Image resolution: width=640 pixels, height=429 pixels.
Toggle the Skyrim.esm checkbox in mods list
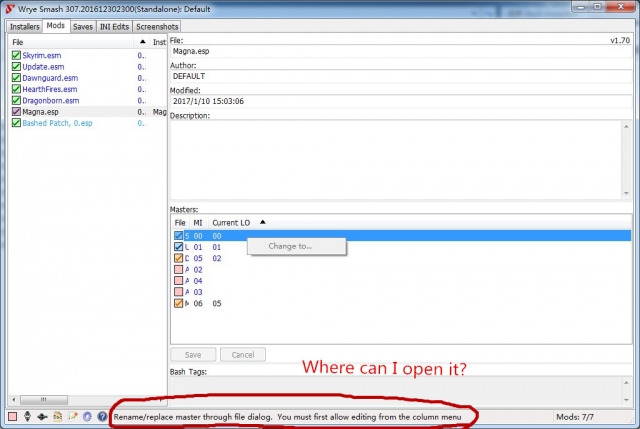coord(16,55)
